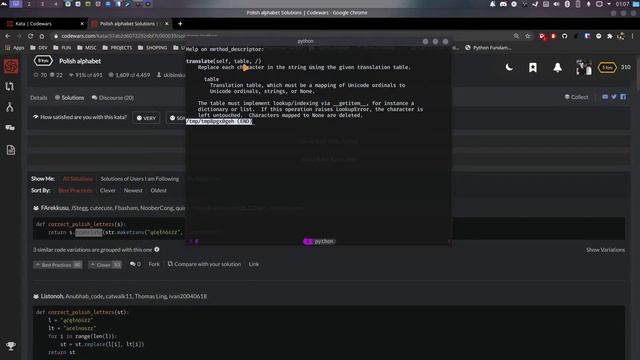This screenshot has height=360, width=640.
Task: Open the DEV bookmarks folder
Action: (x=38, y=48)
